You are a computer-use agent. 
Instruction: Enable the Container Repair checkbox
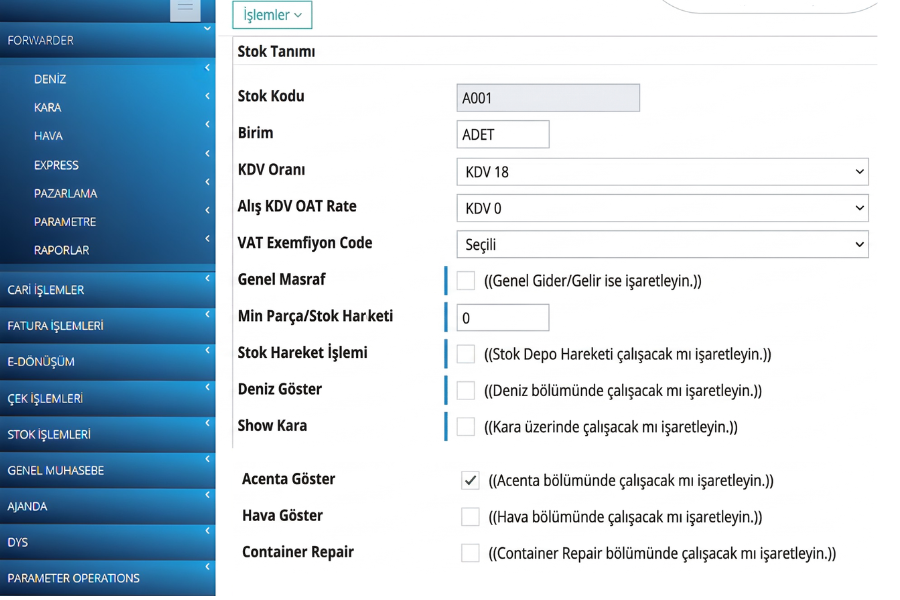coord(470,553)
